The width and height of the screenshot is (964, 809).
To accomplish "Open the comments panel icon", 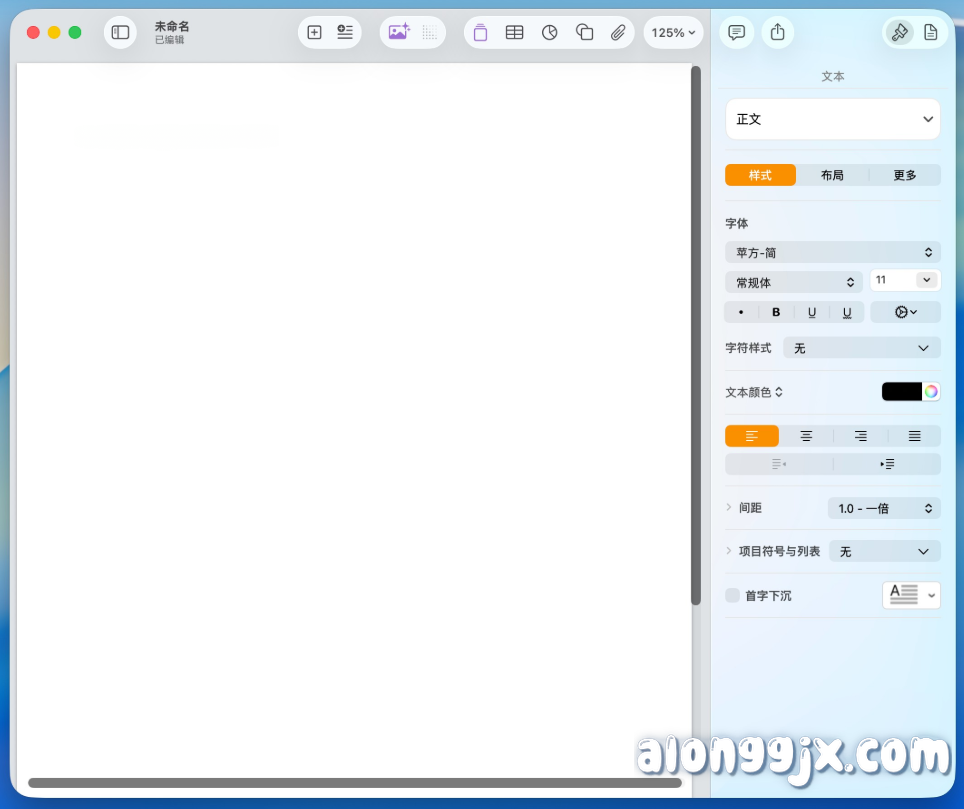I will click(x=737, y=32).
